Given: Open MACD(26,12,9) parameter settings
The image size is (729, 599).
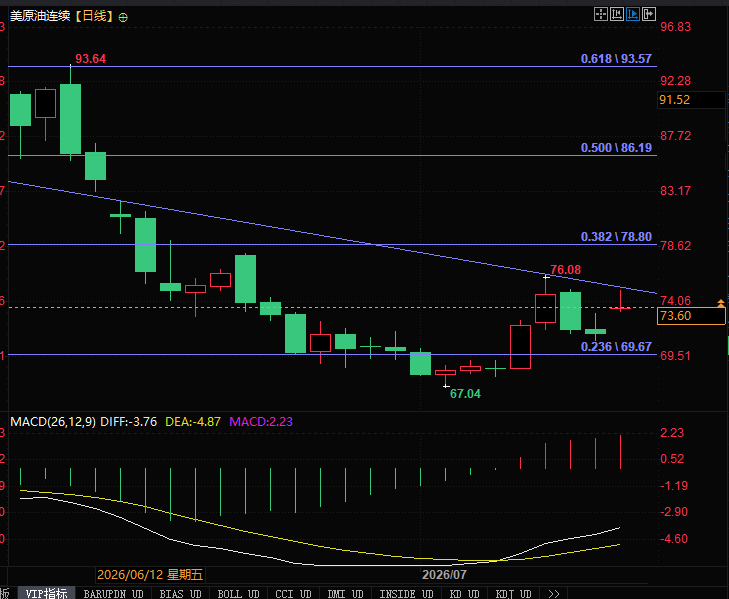Looking at the screenshot, I should coord(53,422).
